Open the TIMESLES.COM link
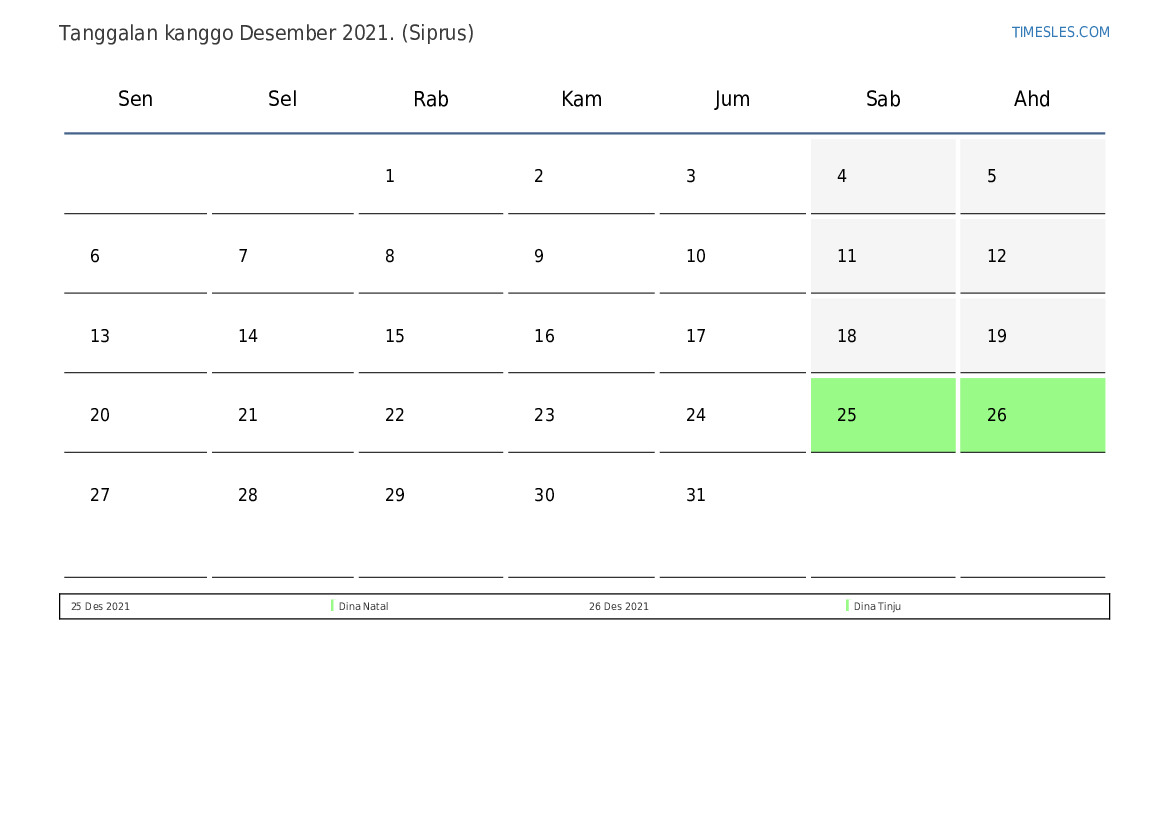Image resolution: width=1169 pixels, height=827 pixels. click(x=1060, y=32)
